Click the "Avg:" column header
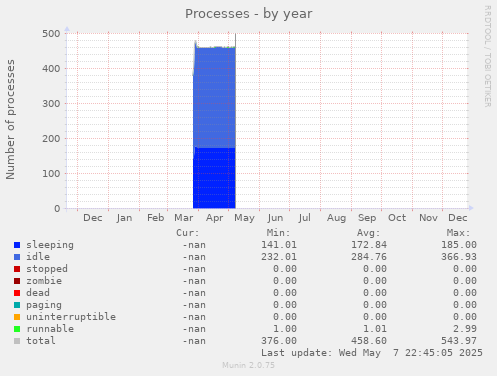Screen dimensions: 497x376 [368, 233]
